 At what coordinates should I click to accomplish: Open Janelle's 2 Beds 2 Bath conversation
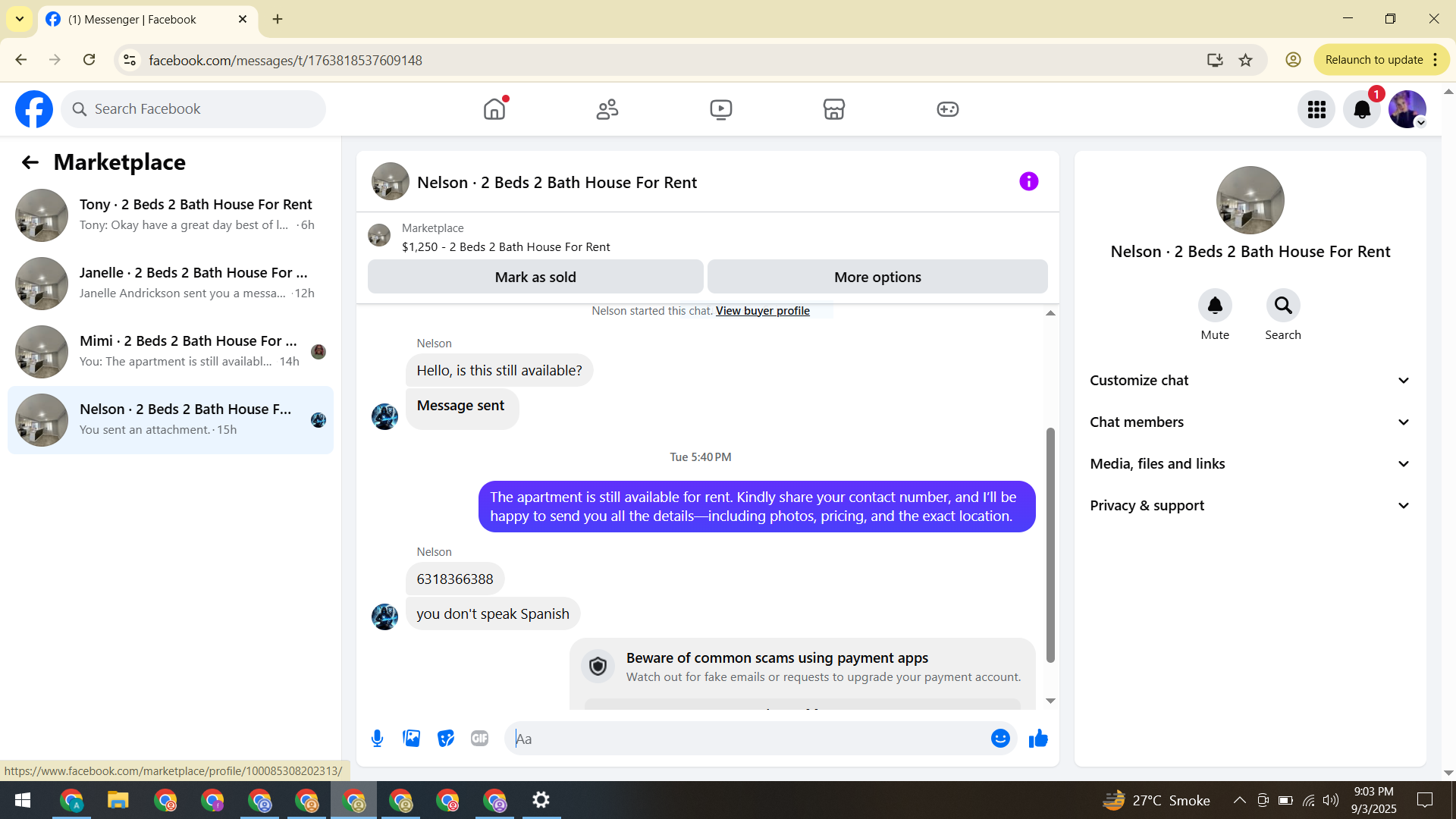pos(171,284)
